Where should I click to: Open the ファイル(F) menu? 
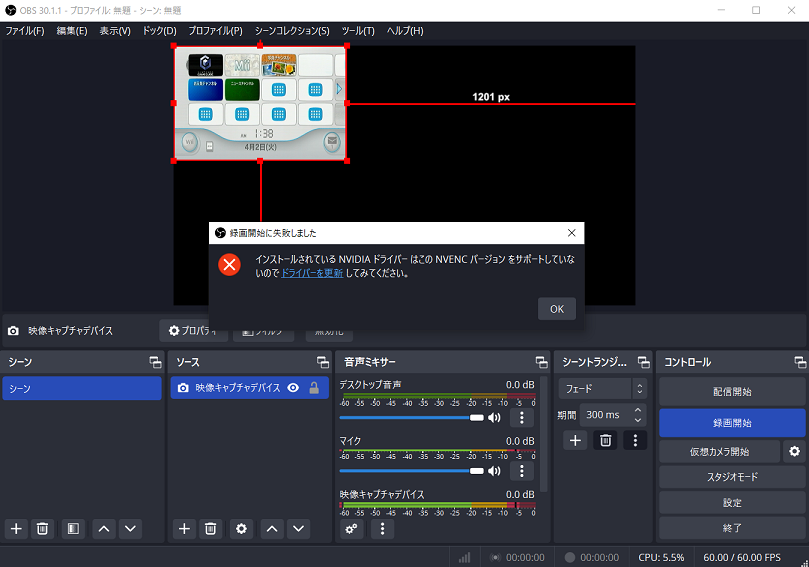[25, 31]
